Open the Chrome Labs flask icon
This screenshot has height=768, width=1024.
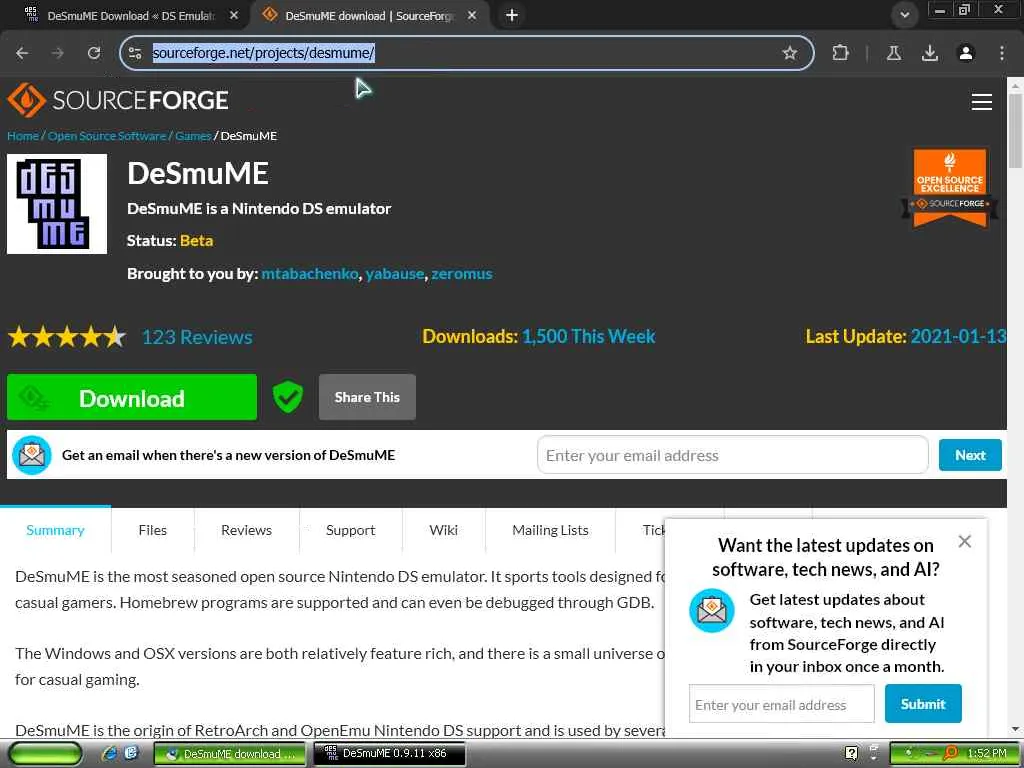(894, 53)
